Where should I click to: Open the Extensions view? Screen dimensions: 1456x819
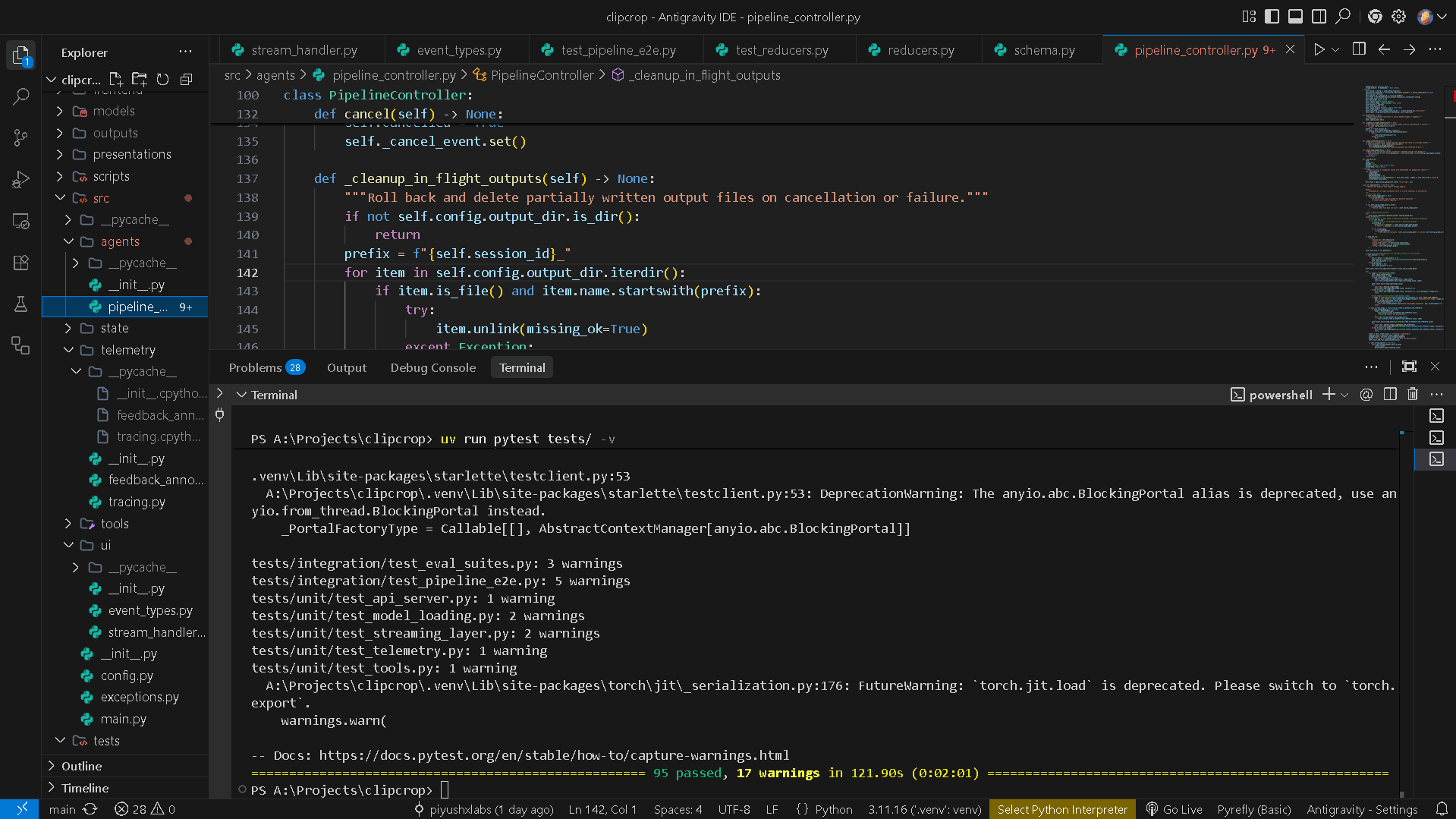(21, 263)
